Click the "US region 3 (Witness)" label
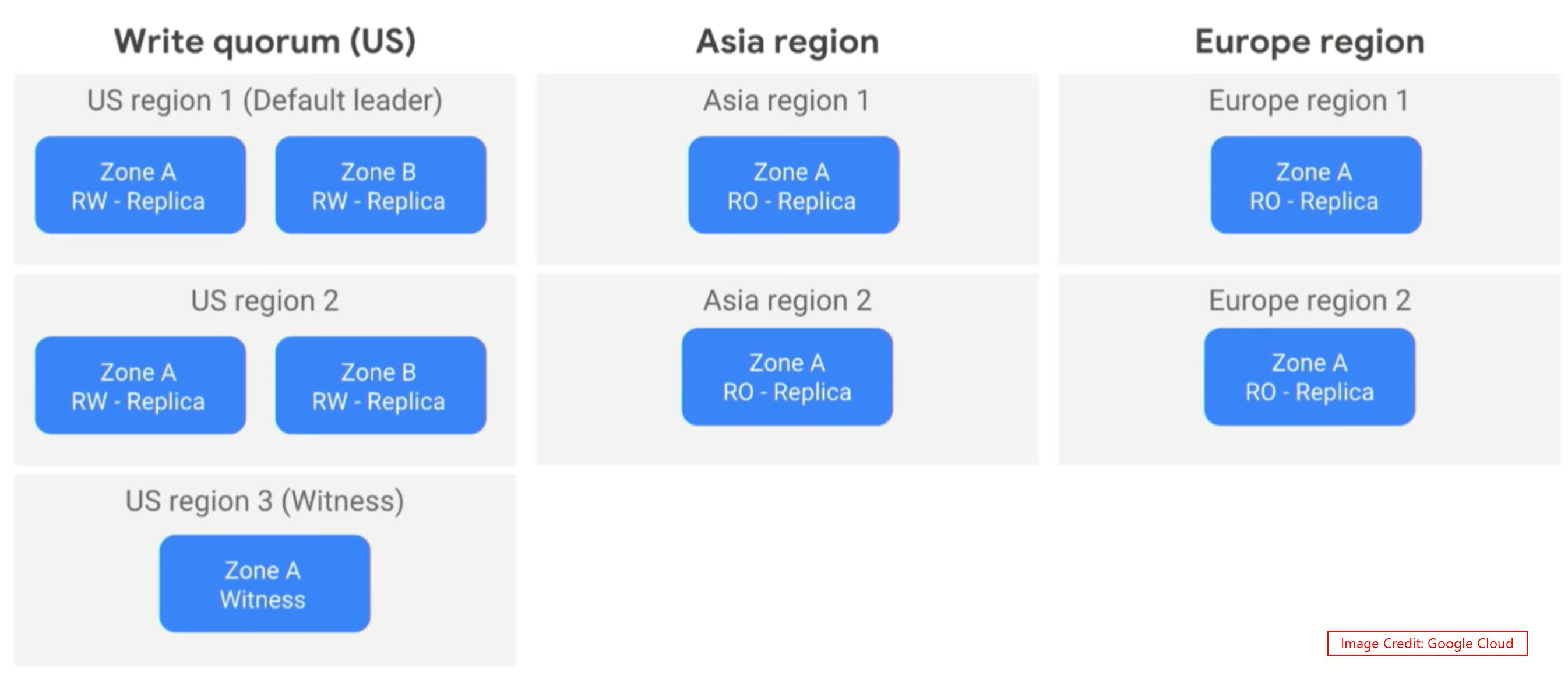This screenshot has height=675, width=1568. tap(265, 501)
